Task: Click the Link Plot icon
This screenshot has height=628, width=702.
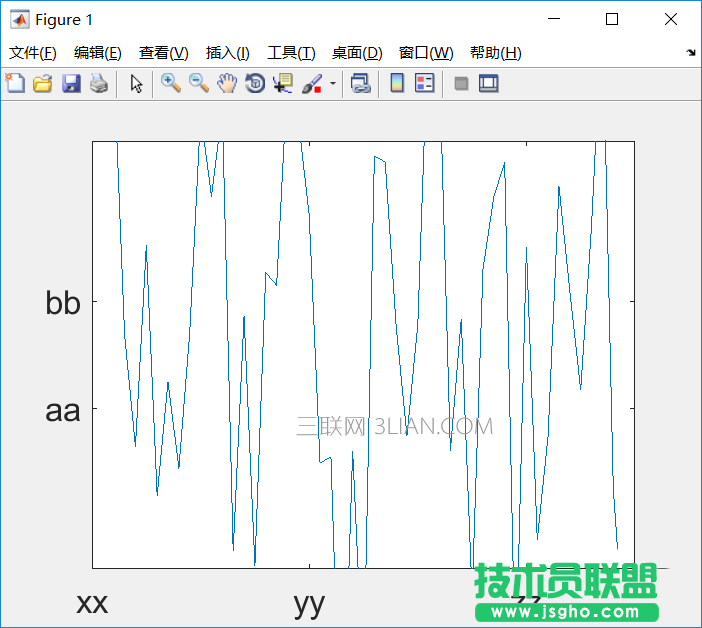Action: [361, 83]
